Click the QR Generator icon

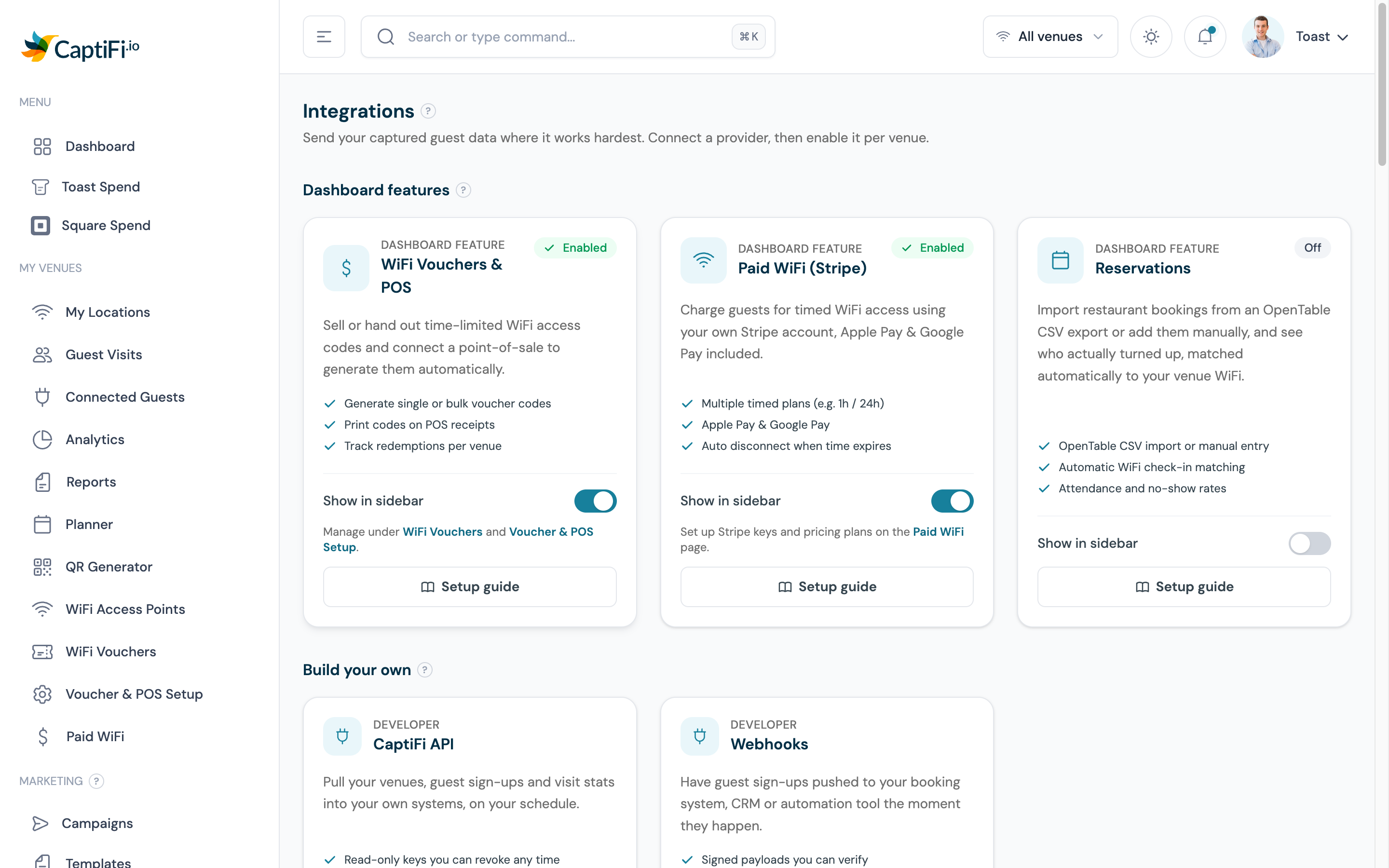click(x=42, y=567)
